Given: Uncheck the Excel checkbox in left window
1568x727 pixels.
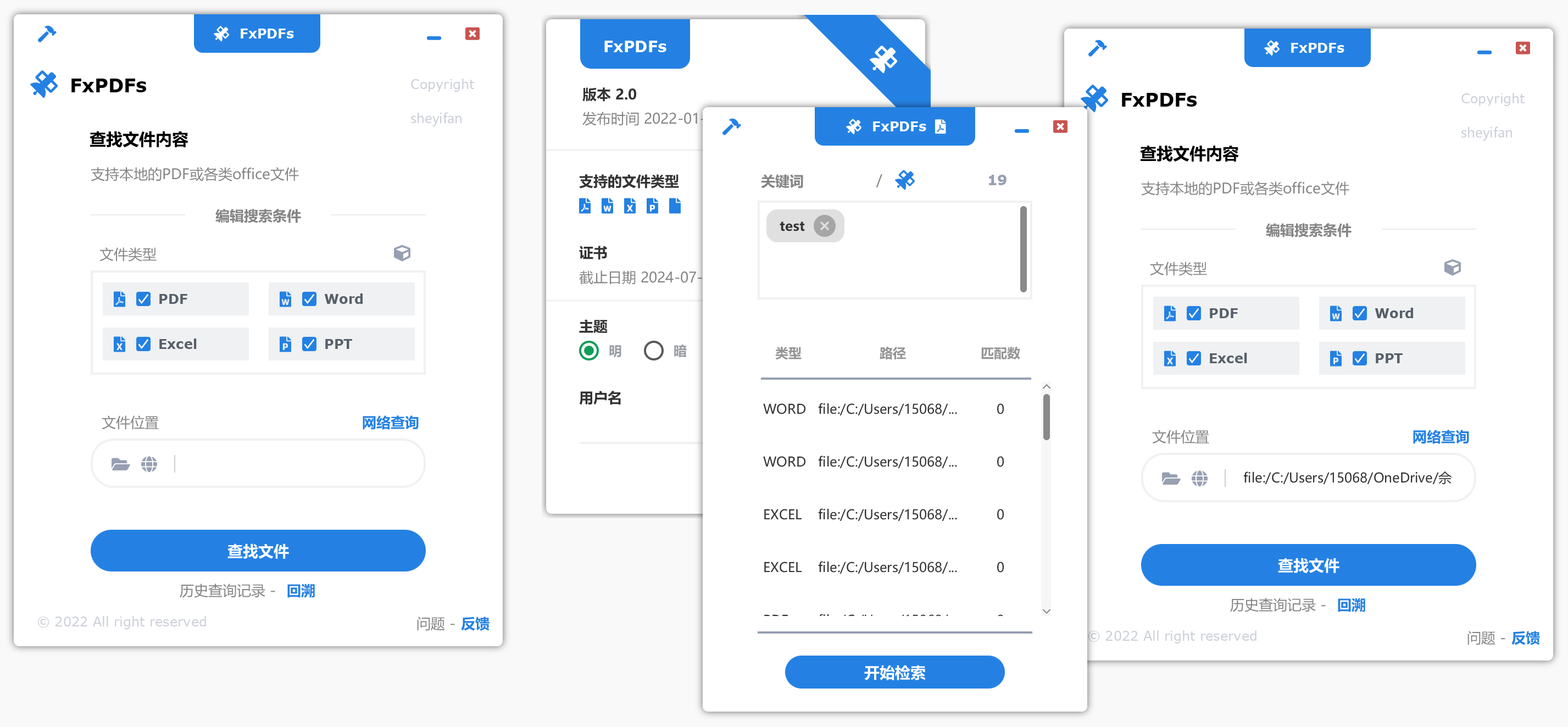Looking at the screenshot, I should pos(143,344).
